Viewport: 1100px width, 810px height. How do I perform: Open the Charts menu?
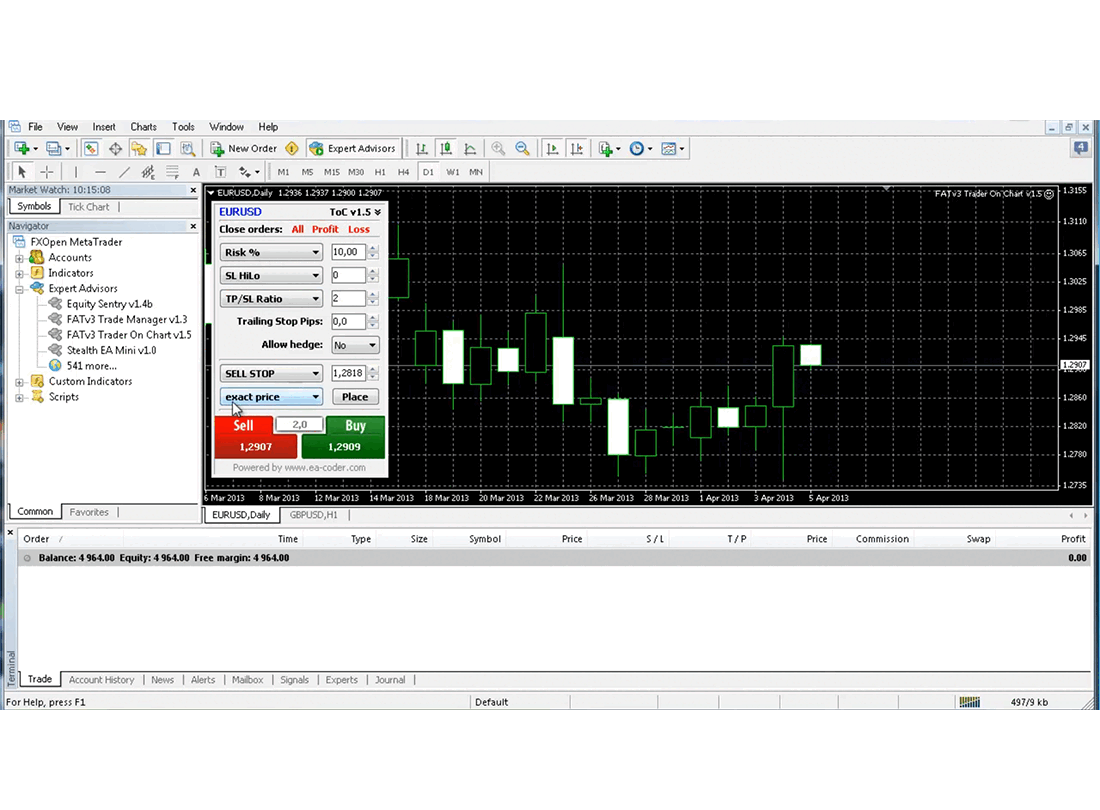[143, 127]
